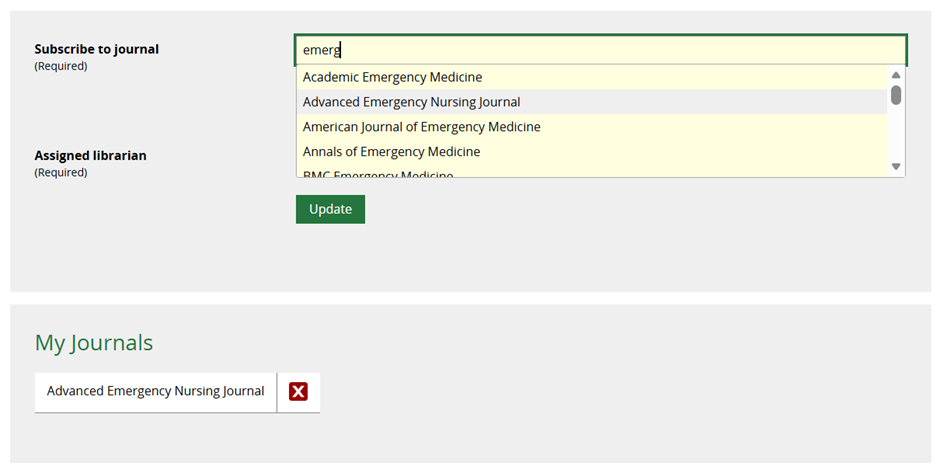Click (Required) text under Subscribe to journal
This screenshot has width=940, height=473.
(x=60, y=66)
